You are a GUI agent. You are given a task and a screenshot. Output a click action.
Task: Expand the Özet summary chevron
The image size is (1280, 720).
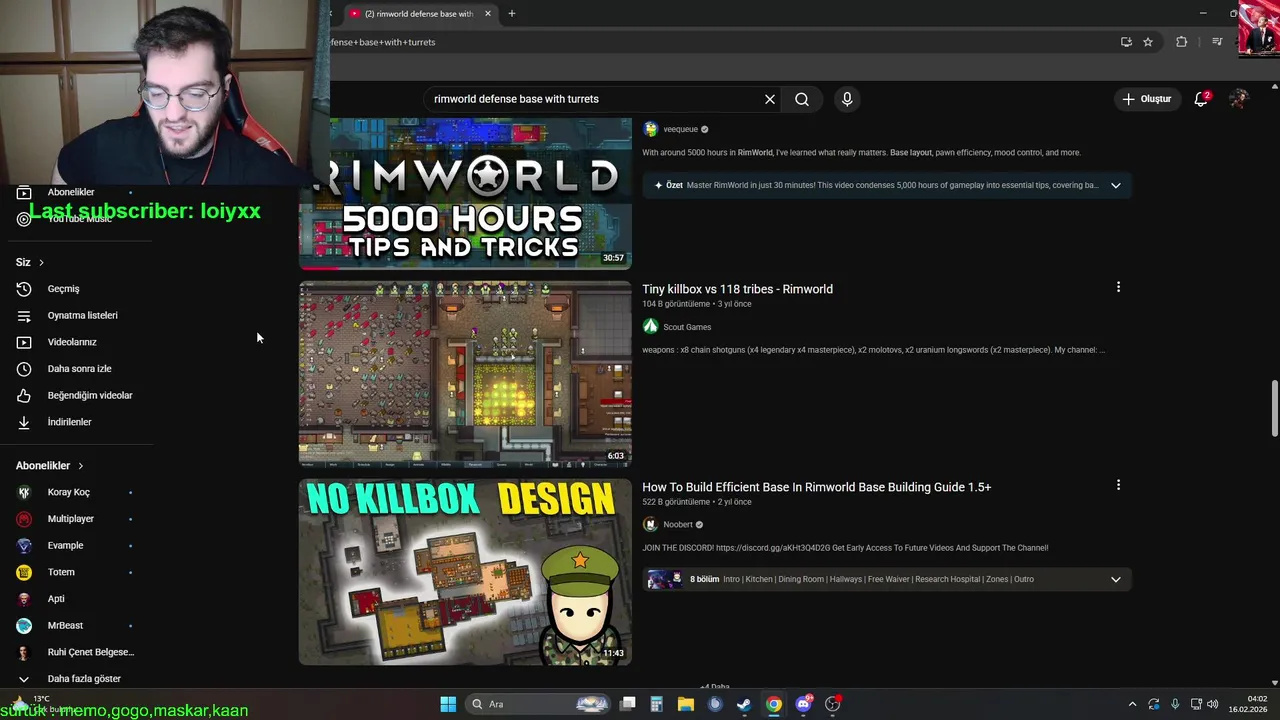click(1116, 185)
